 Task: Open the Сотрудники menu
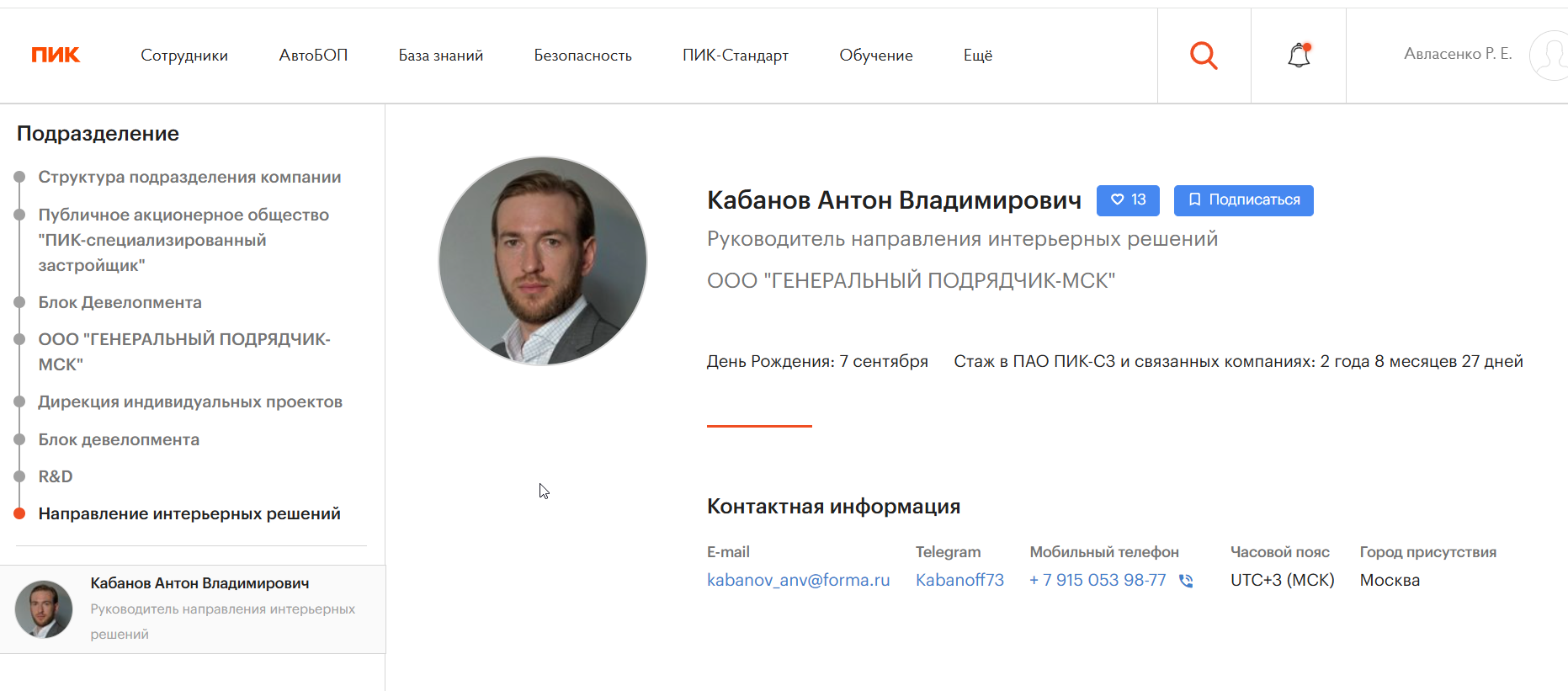click(184, 56)
